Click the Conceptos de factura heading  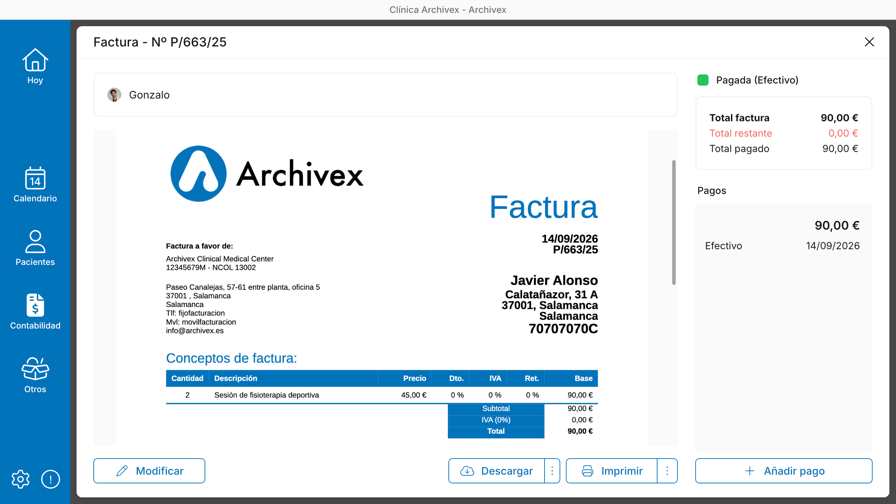231,358
